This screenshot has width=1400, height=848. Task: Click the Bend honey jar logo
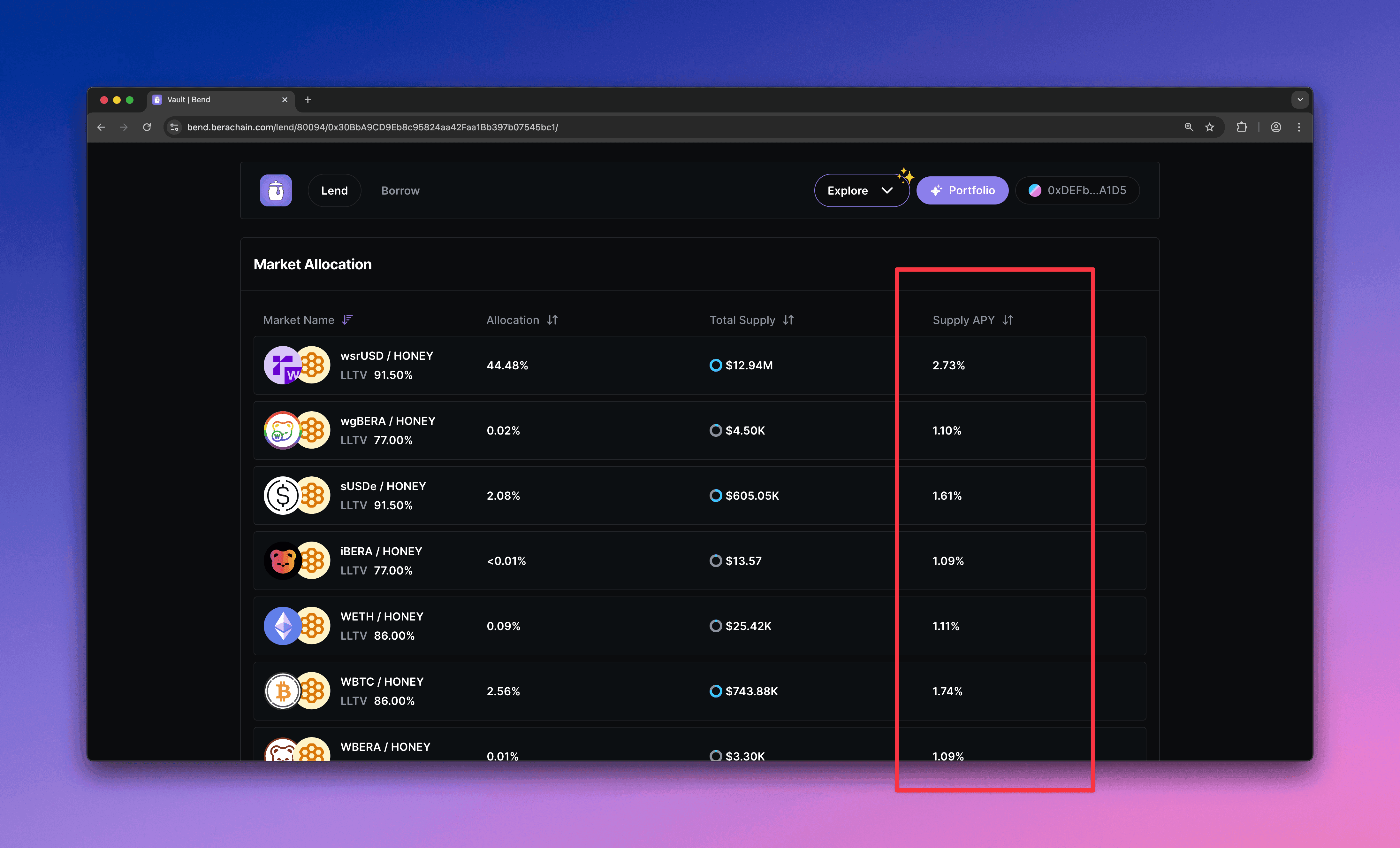276,190
